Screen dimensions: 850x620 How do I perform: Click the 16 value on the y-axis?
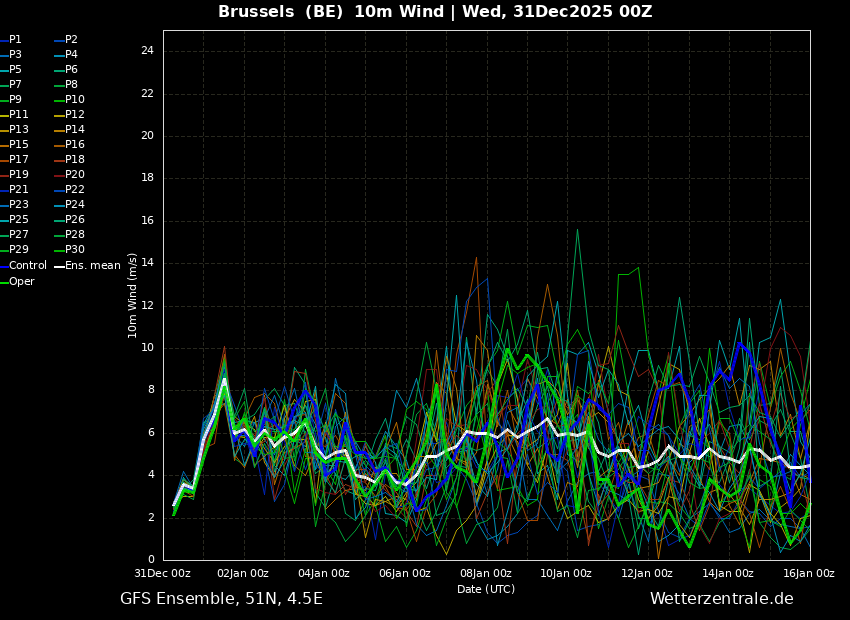tap(147, 221)
